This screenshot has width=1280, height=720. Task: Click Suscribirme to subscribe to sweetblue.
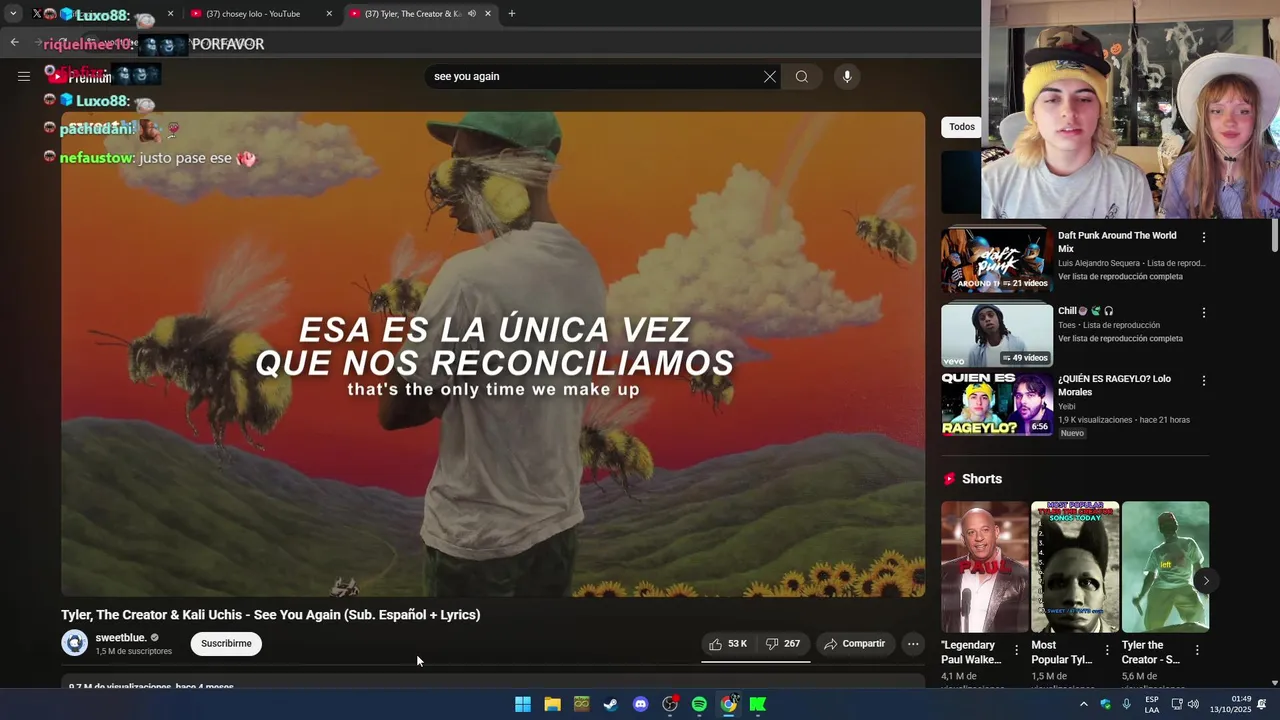pyautogui.click(x=226, y=644)
